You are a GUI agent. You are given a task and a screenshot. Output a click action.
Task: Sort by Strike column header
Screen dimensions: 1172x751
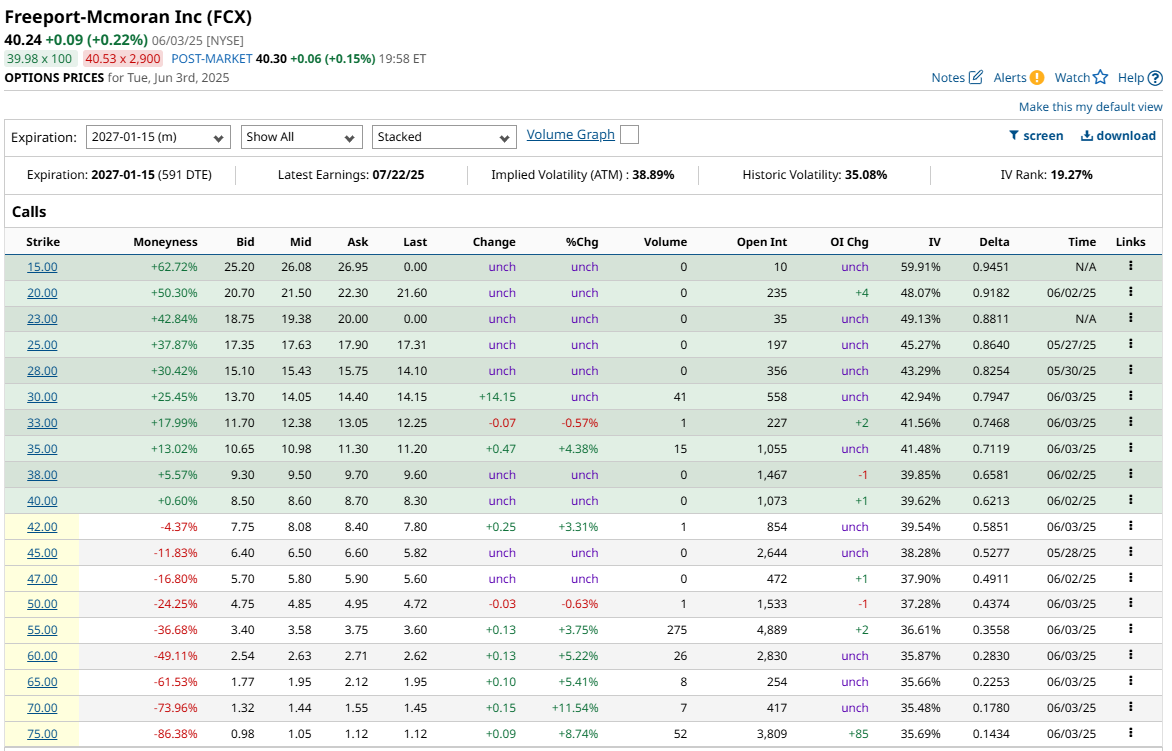pyautogui.click(x=43, y=242)
